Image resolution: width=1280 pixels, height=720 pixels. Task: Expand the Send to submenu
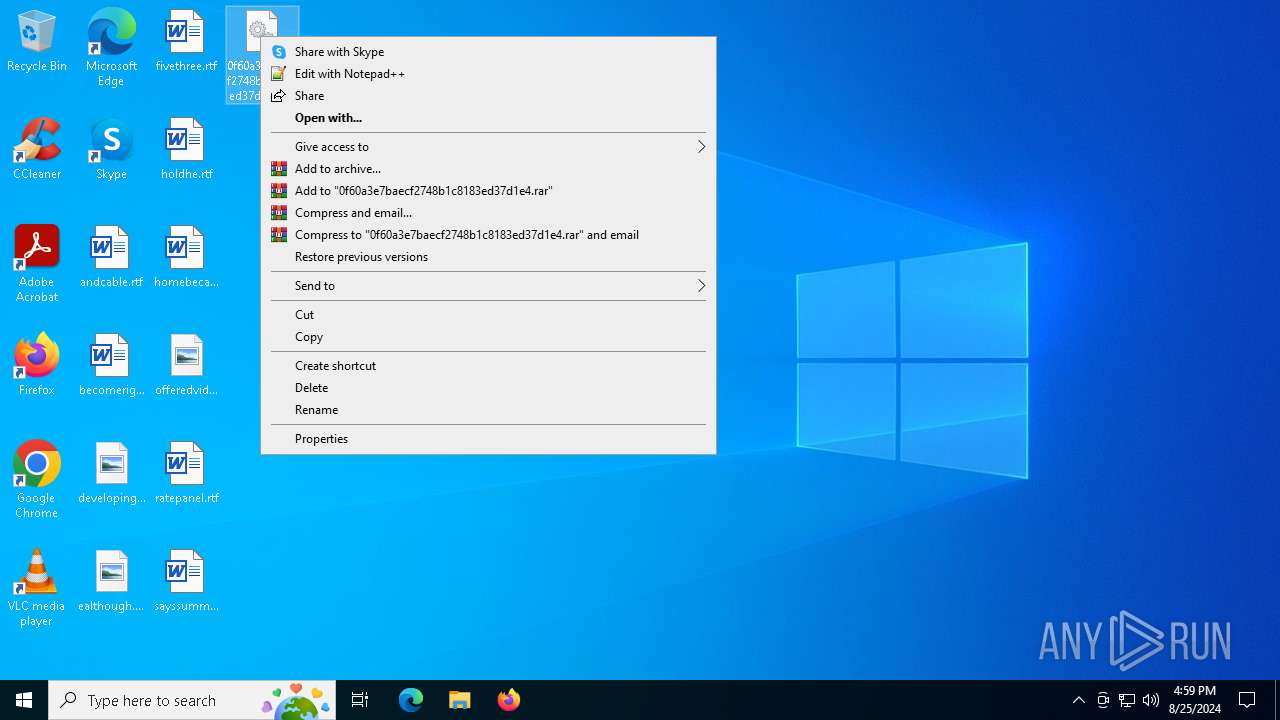(488, 286)
